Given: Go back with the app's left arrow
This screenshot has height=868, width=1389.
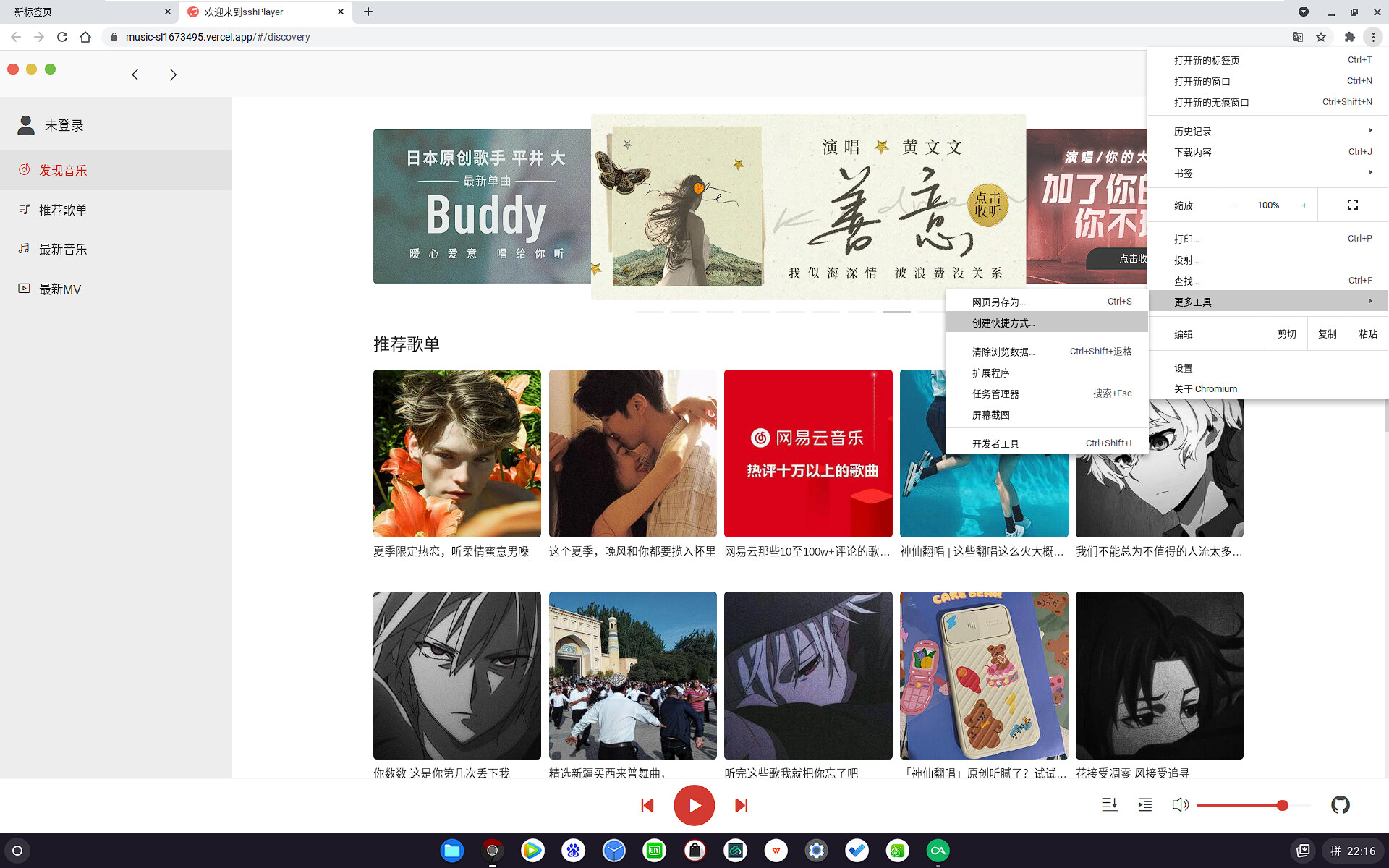Looking at the screenshot, I should click(135, 75).
